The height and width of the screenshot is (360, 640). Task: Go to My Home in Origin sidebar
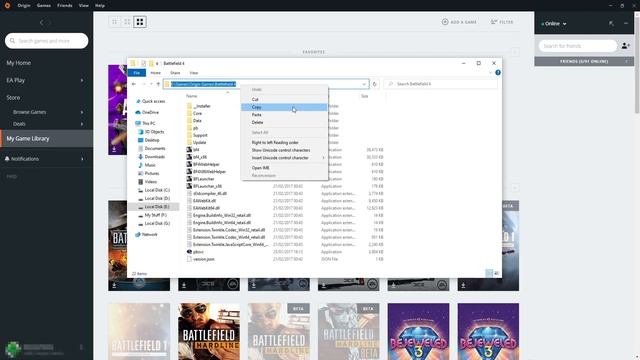18,63
